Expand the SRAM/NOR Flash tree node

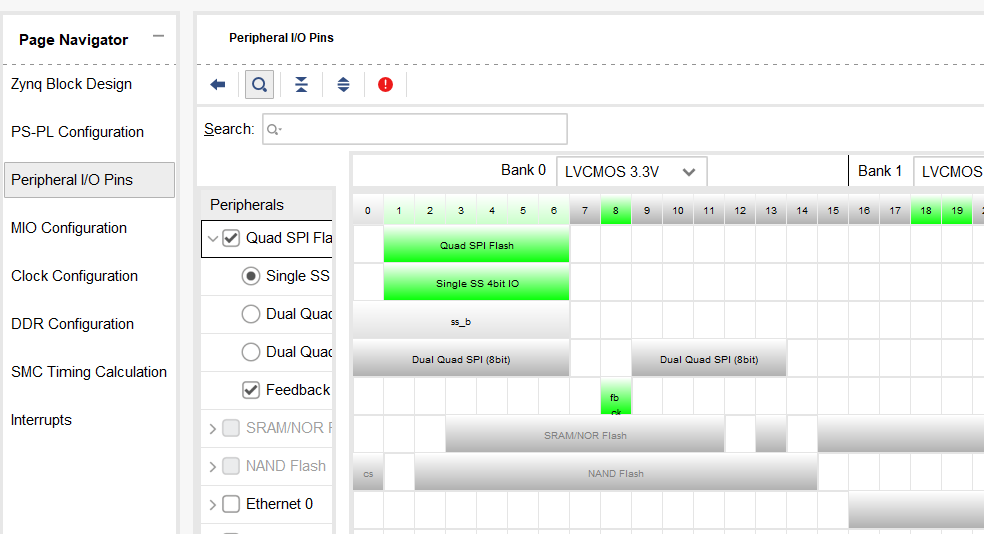click(213, 429)
